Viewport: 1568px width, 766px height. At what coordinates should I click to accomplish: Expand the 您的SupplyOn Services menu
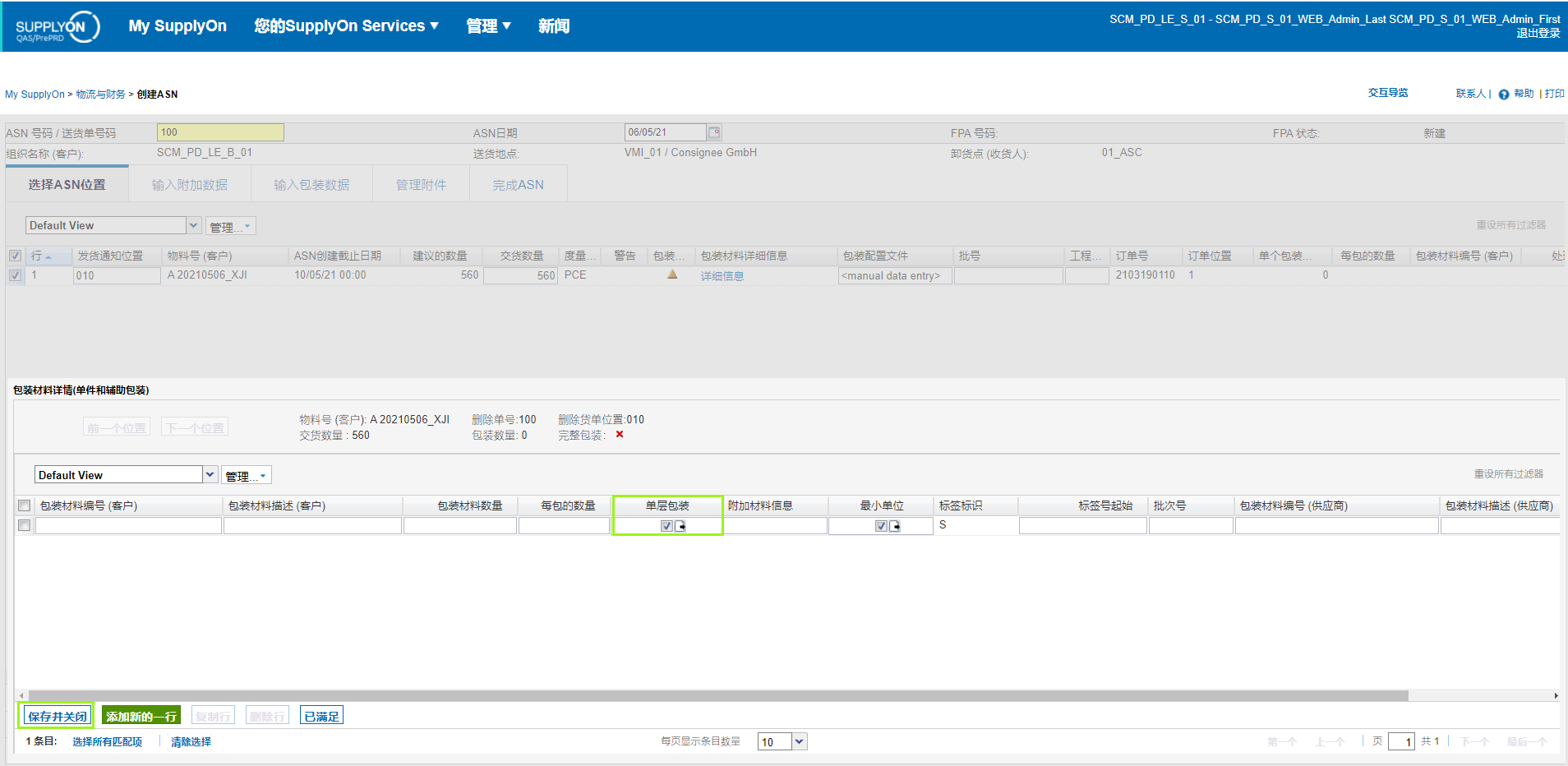[346, 25]
